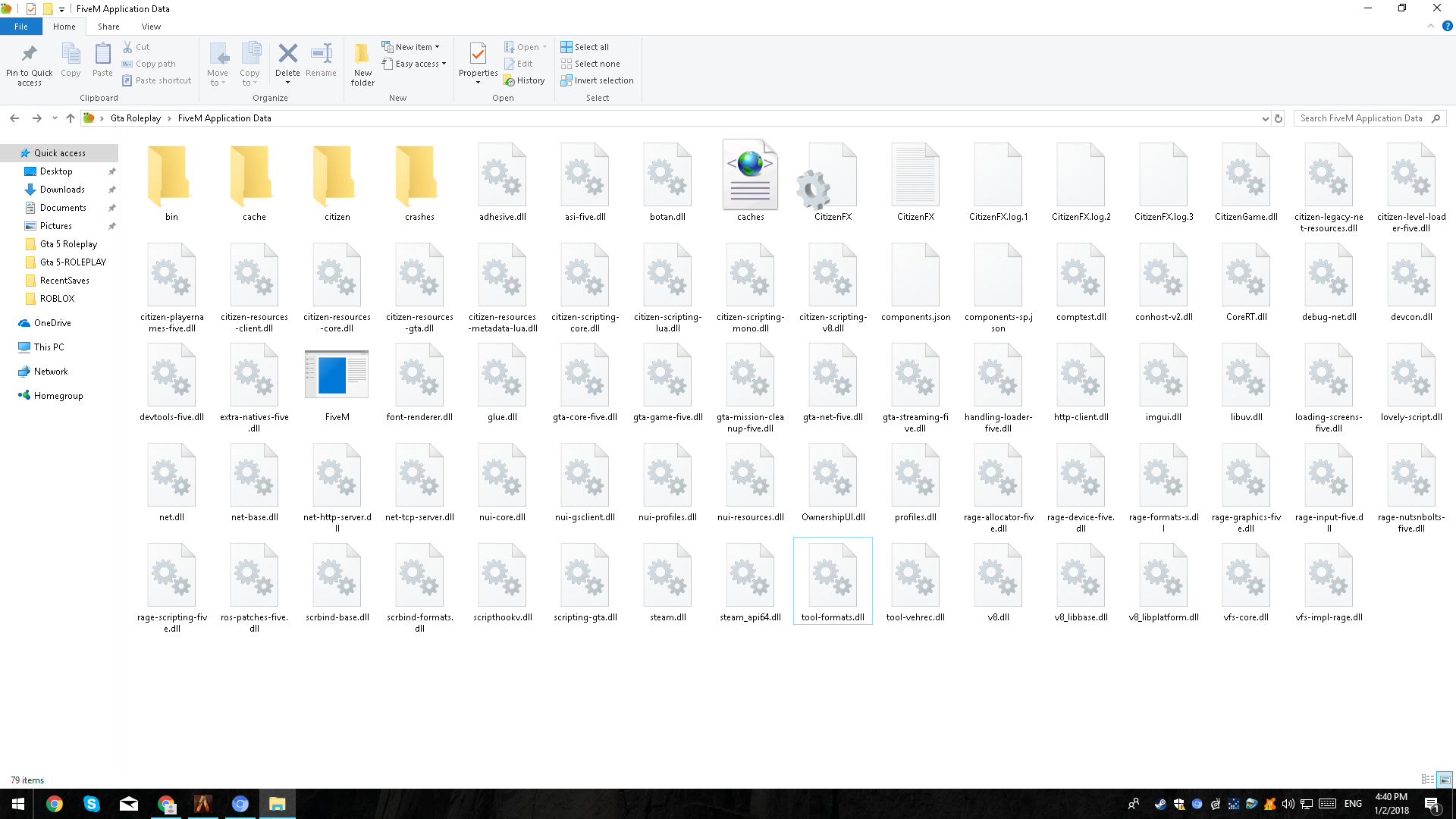Click Invert selection in the ribbon
The height and width of the screenshot is (819, 1456).
[x=597, y=80]
